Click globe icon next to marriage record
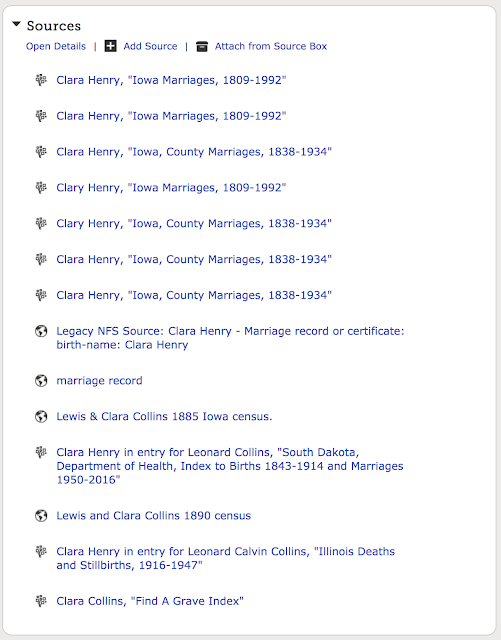Image resolution: width=501 pixels, height=640 pixels. click(41, 381)
